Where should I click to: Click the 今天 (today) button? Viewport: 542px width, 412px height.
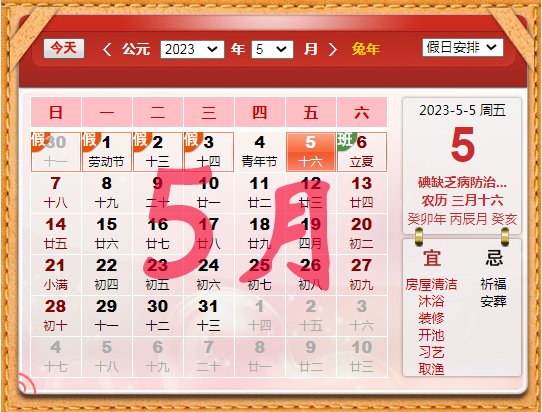coord(64,48)
